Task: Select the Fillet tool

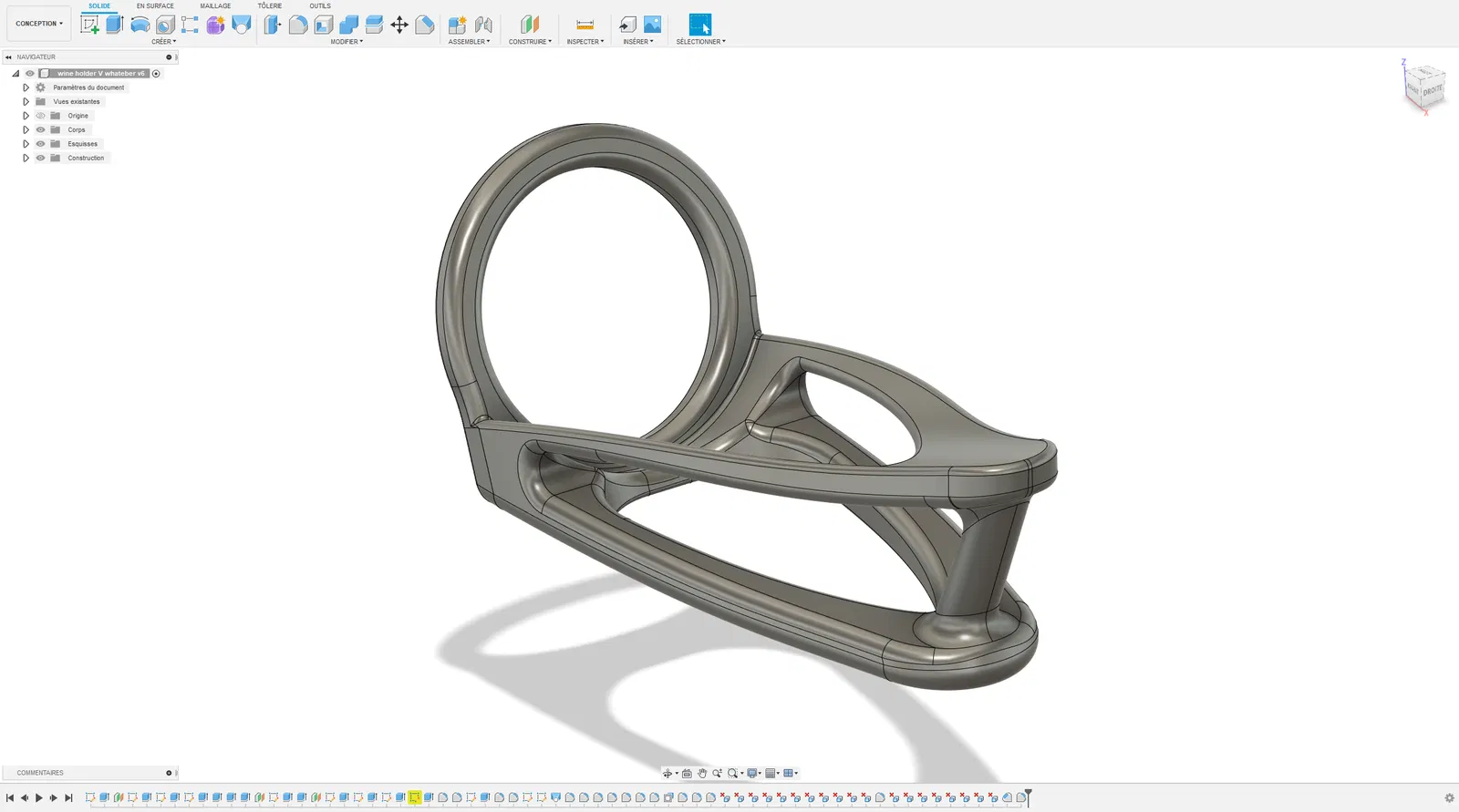Action: 298,25
